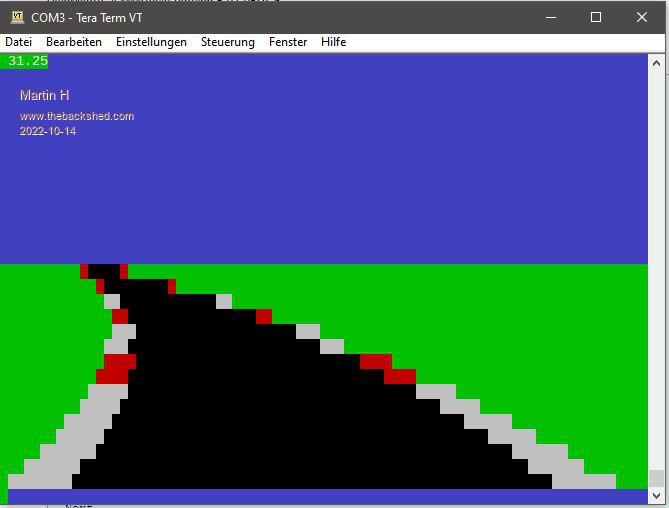Open the Fenster menu
Image resolution: width=669 pixels, height=508 pixels.
(x=288, y=42)
